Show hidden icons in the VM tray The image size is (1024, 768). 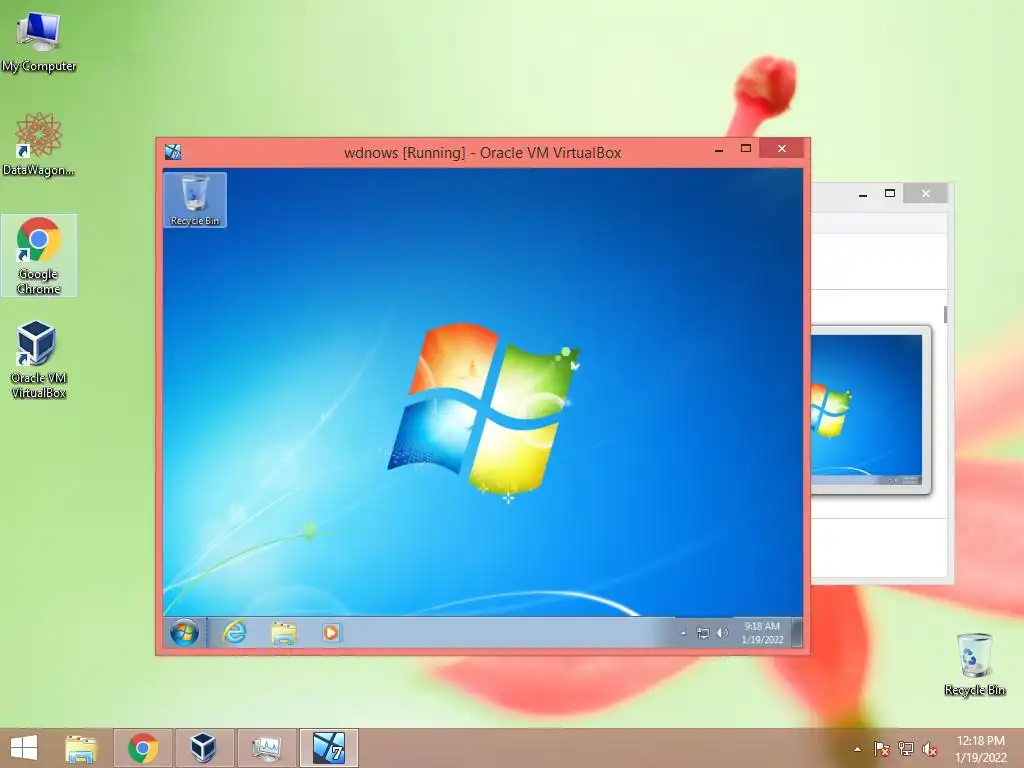[683, 633]
